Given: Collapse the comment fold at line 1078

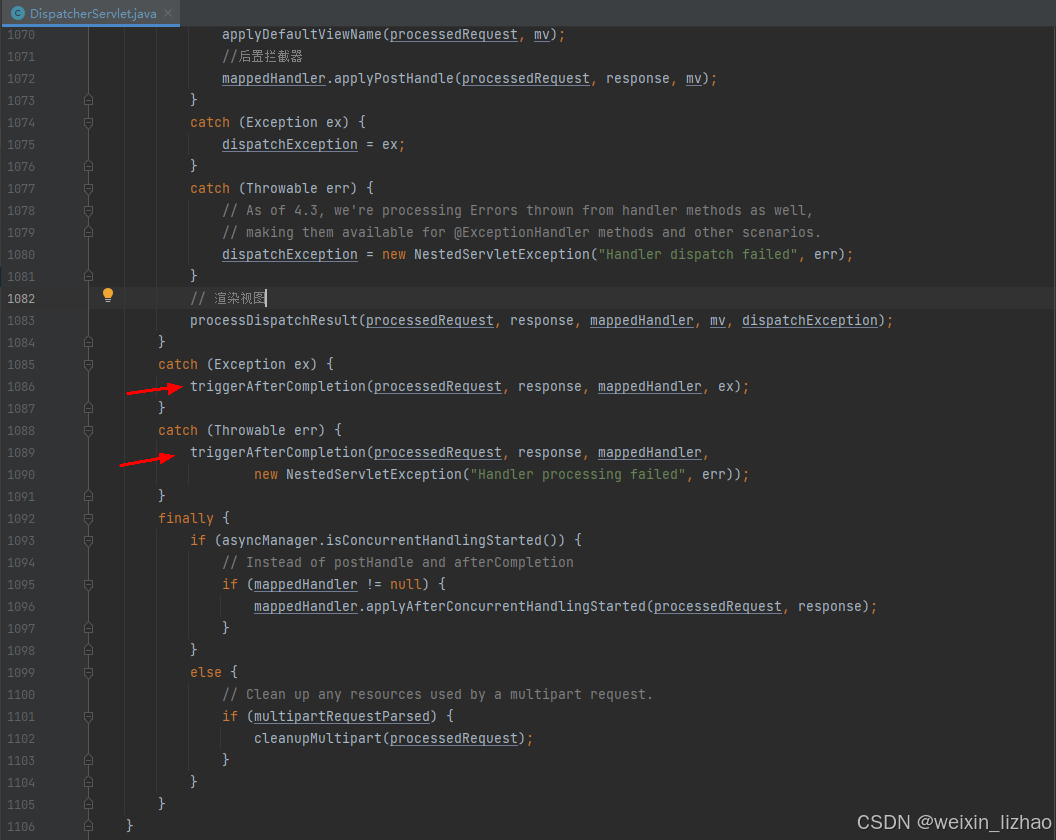Looking at the screenshot, I should click(x=88, y=211).
